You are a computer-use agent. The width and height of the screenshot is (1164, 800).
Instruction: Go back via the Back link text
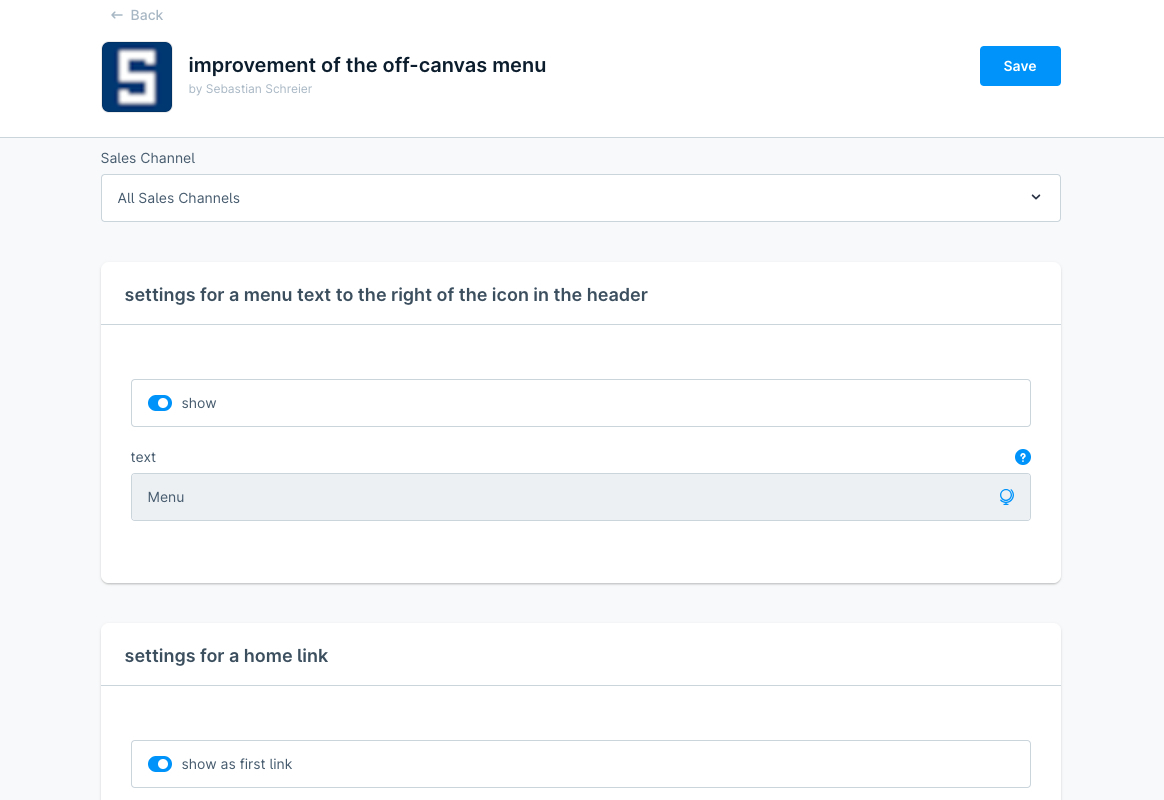pyautogui.click(x=146, y=15)
